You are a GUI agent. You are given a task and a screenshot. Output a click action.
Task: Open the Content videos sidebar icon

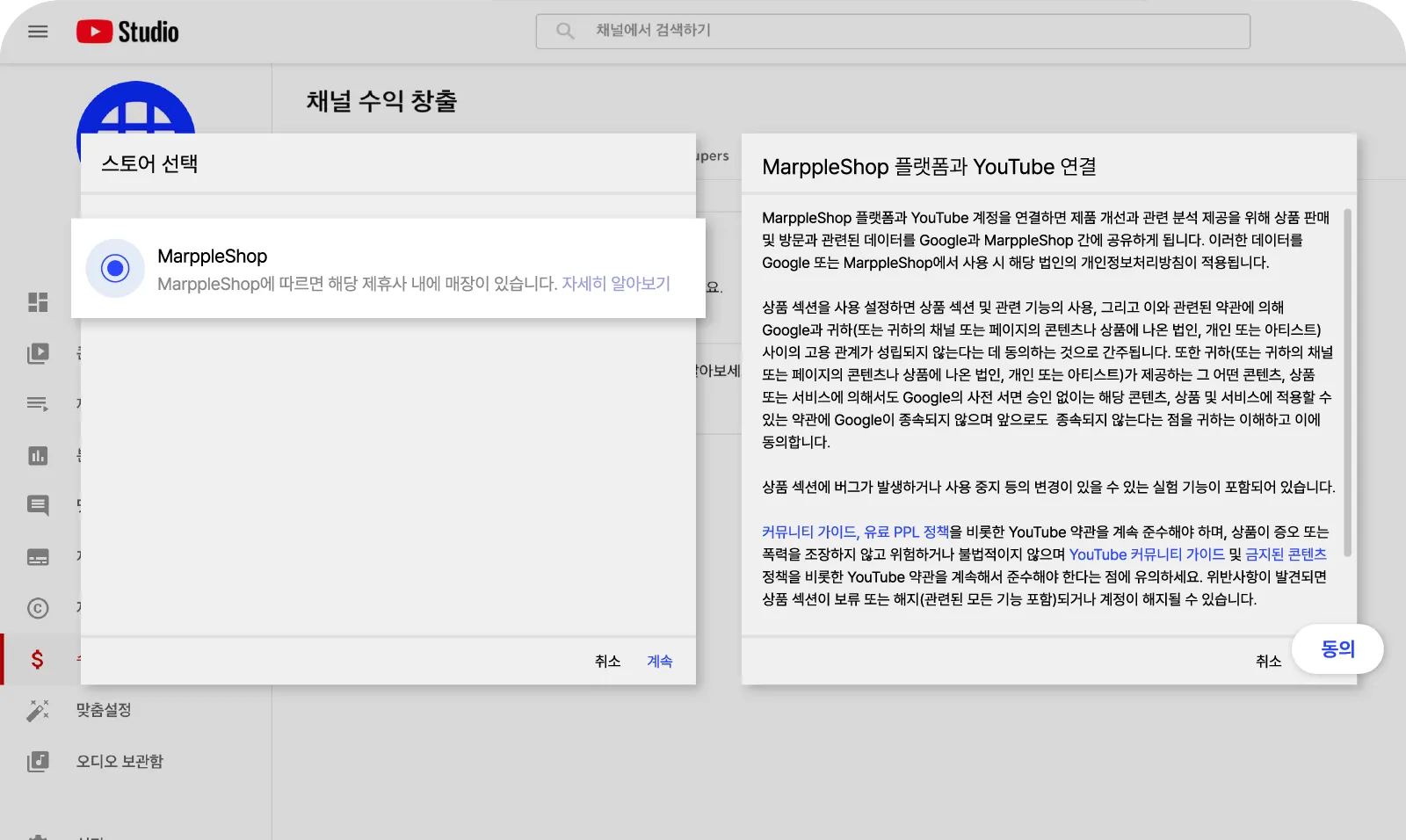click(38, 353)
